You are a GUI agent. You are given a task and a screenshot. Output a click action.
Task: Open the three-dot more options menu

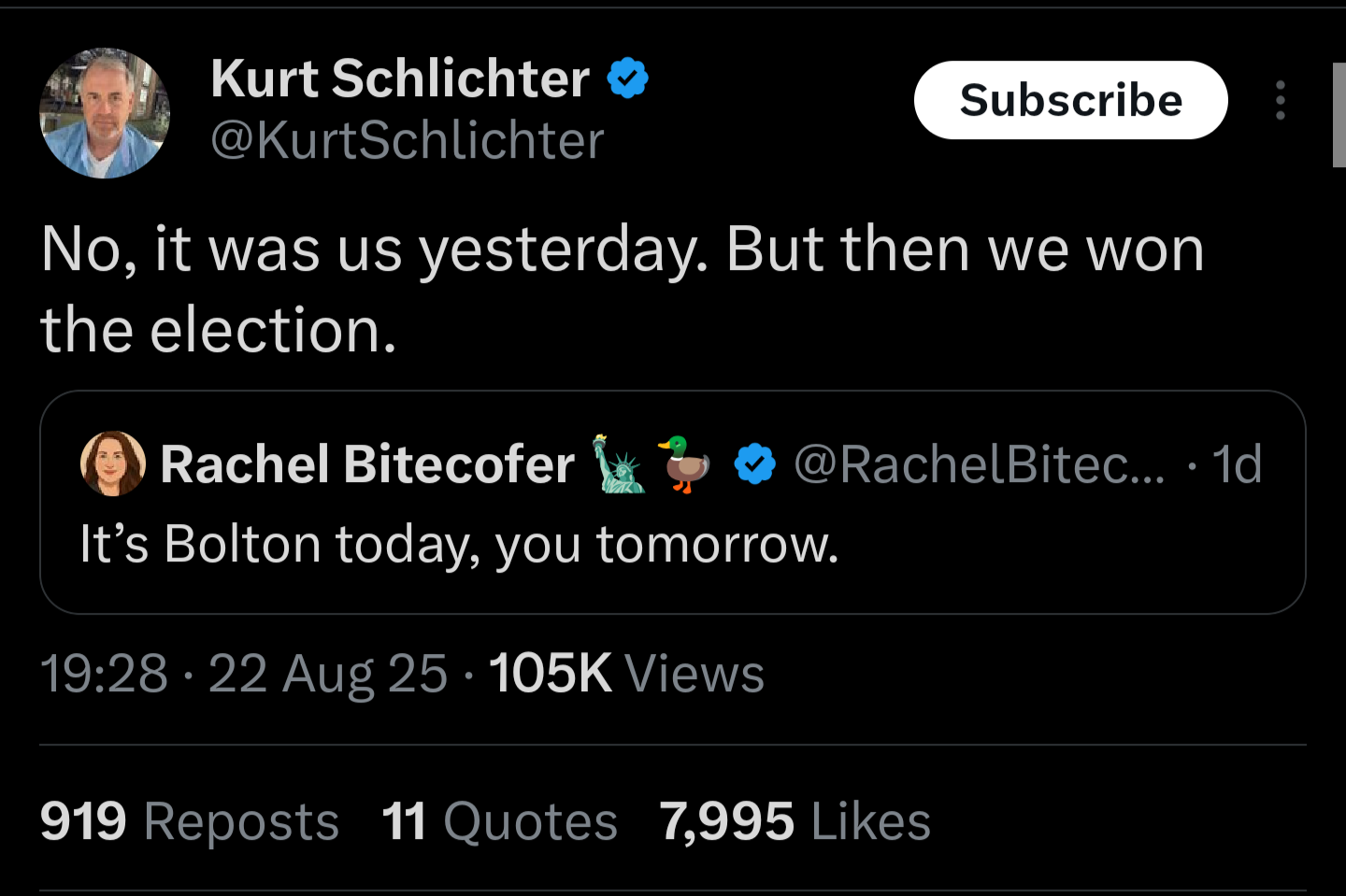click(x=1280, y=100)
